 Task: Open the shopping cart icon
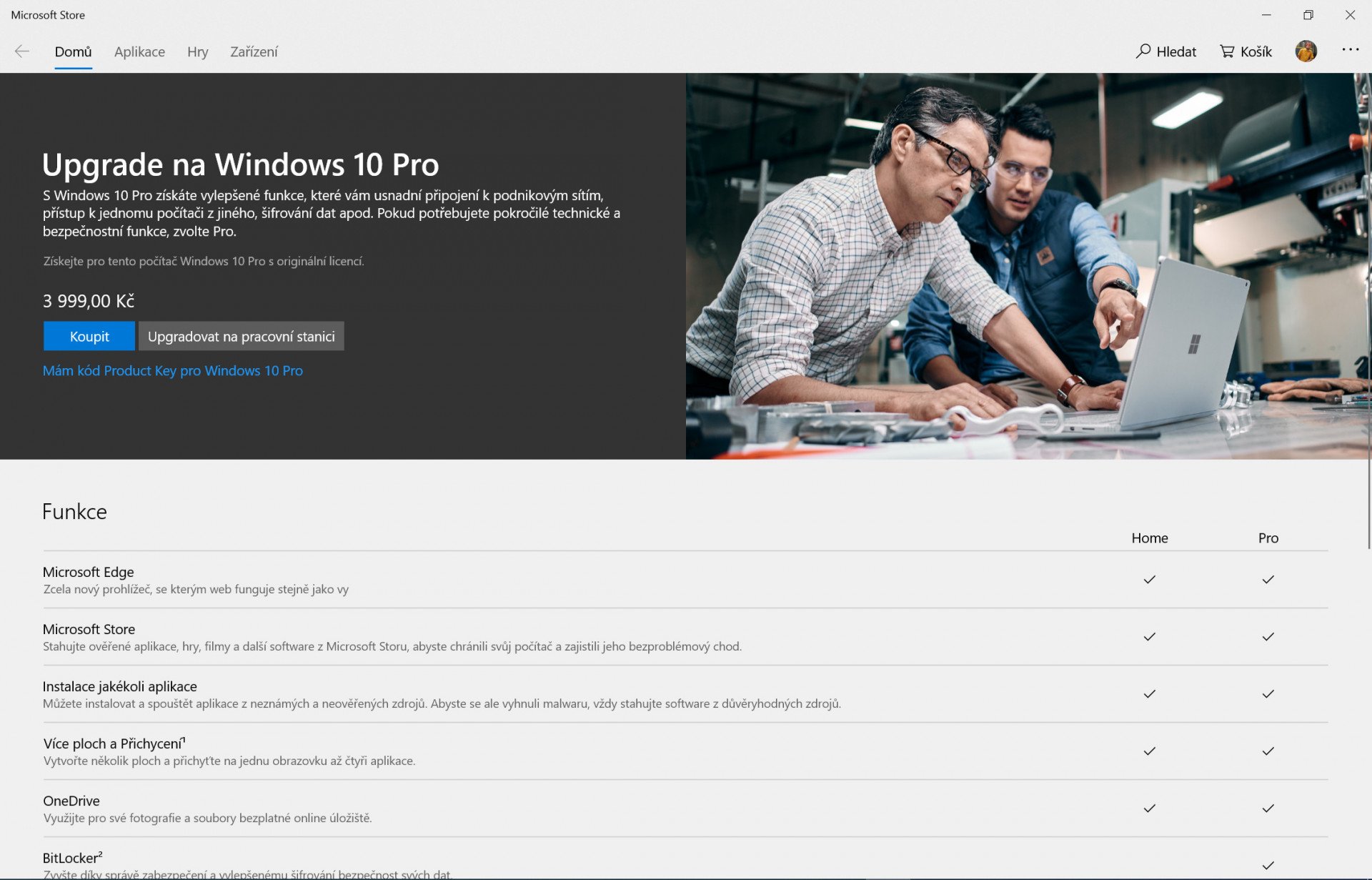tap(1227, 51)
